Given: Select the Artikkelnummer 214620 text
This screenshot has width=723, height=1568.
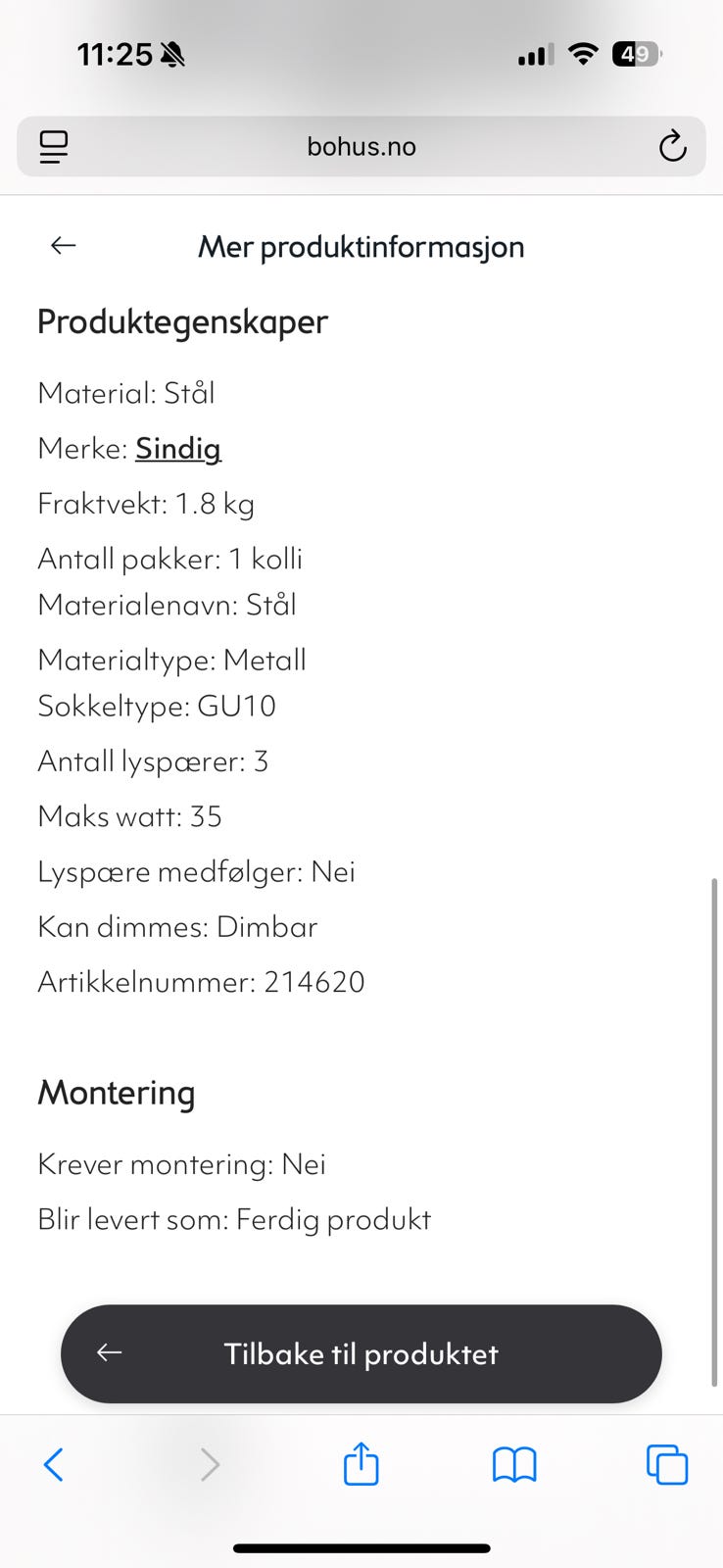Looking at the screenshot, I should click(x=201, y=982).
